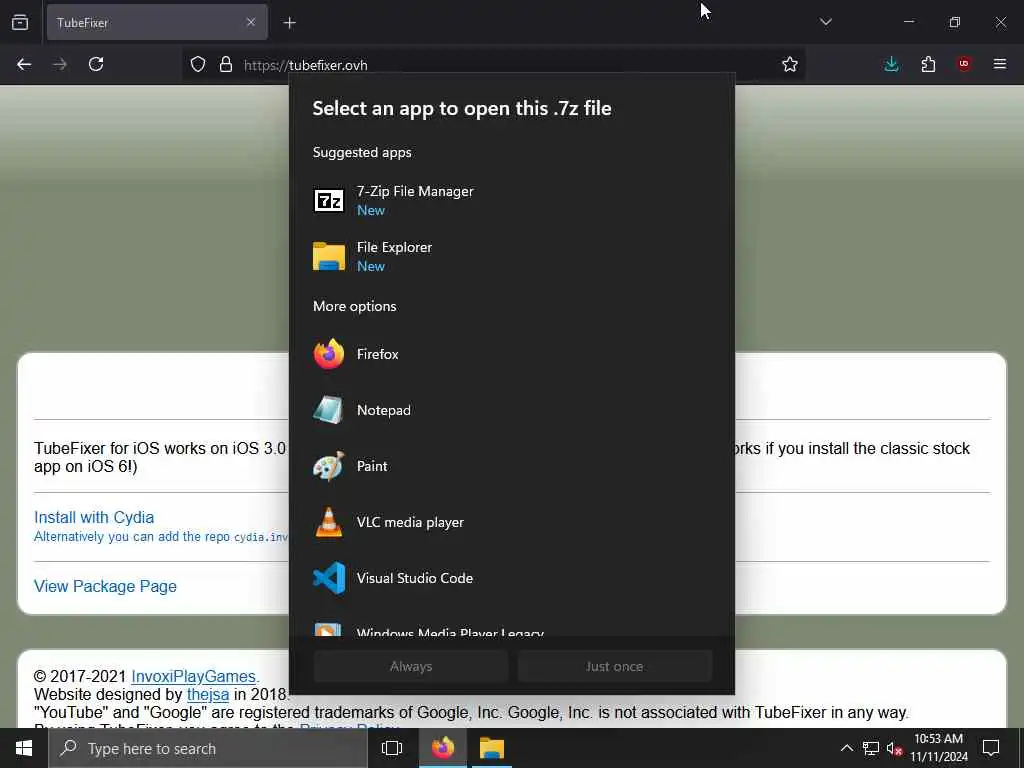Open the notification center icon

(991, 748)
